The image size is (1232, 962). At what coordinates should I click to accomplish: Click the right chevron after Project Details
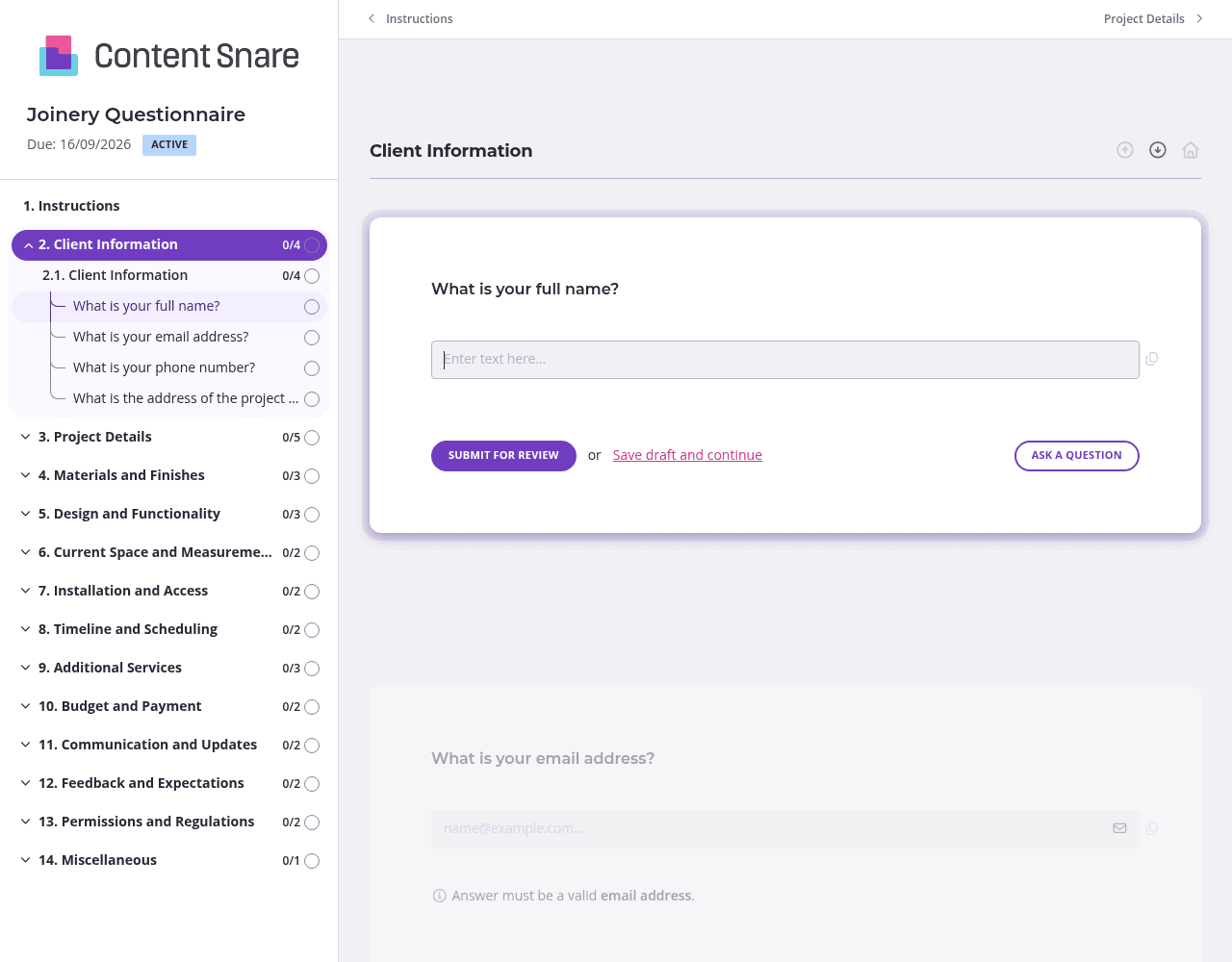click(1199, 18)
